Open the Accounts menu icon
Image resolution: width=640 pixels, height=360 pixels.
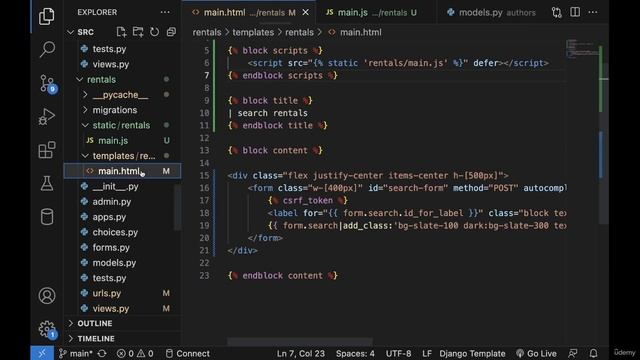tap(47, 296)
